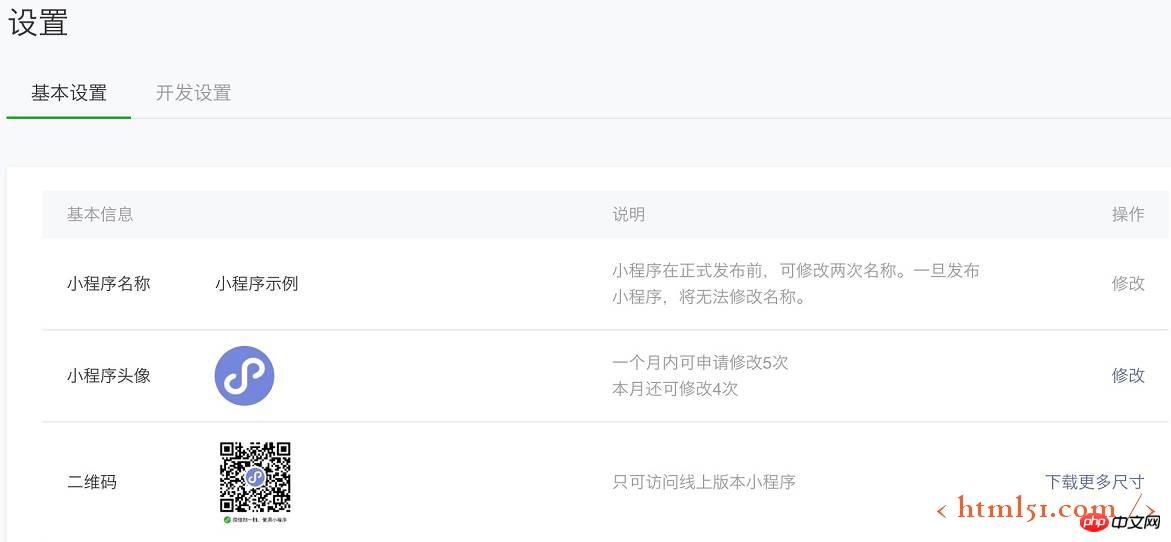Click the 设置 page heading
Image resolution: width=1171 pixels, height=542 pixels.
[x=38, y=22]
